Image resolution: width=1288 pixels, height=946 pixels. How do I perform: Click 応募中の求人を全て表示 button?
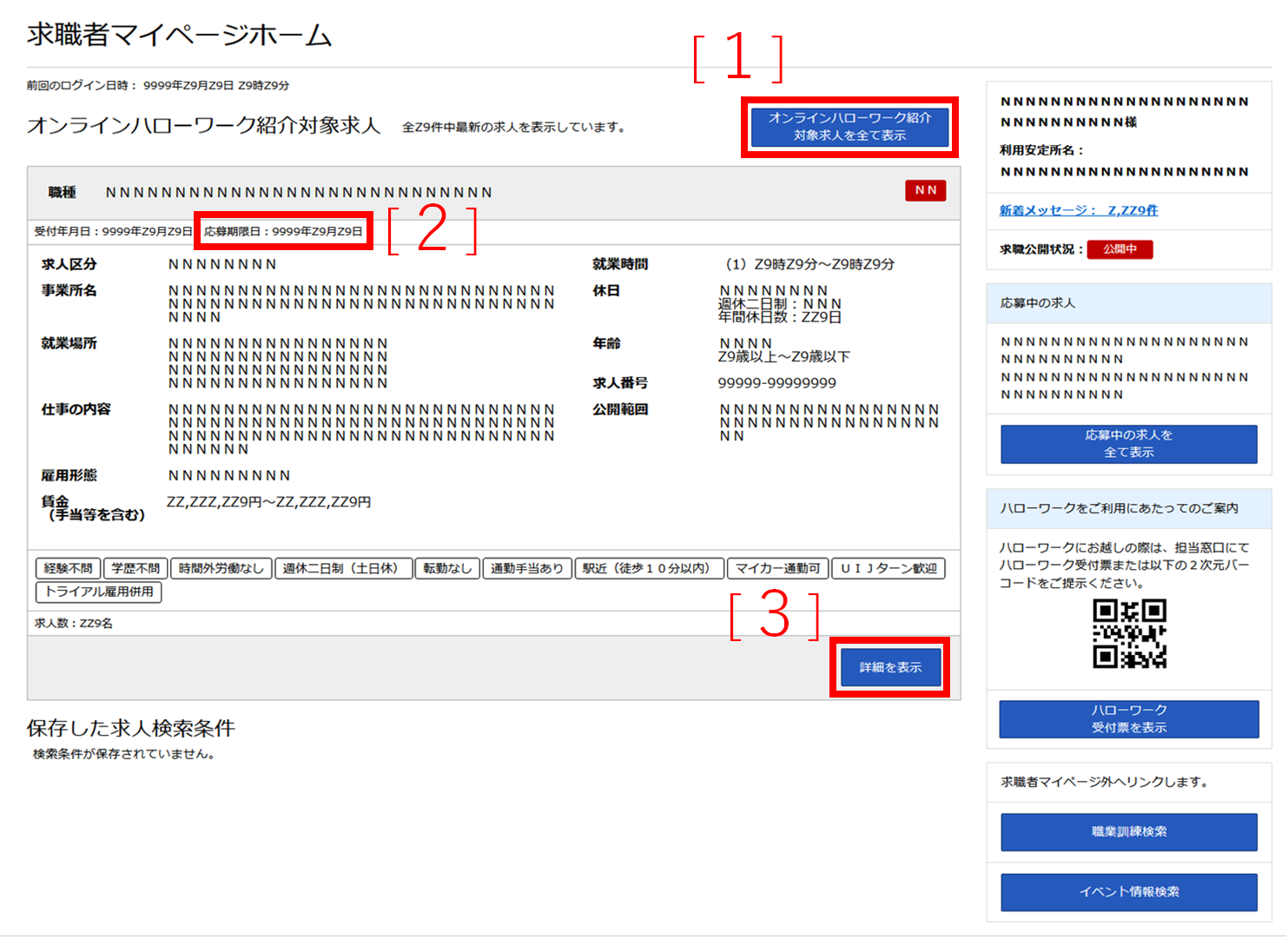(1128, 444)
